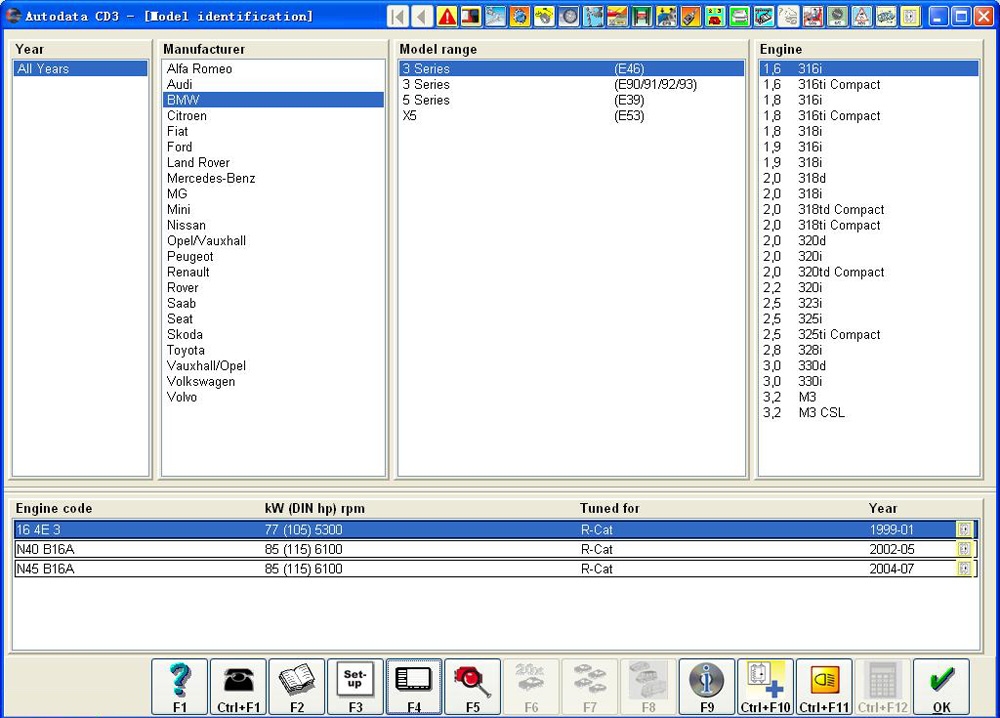
Task: Open the green background toolbar icon
Action: click(739, 16)
